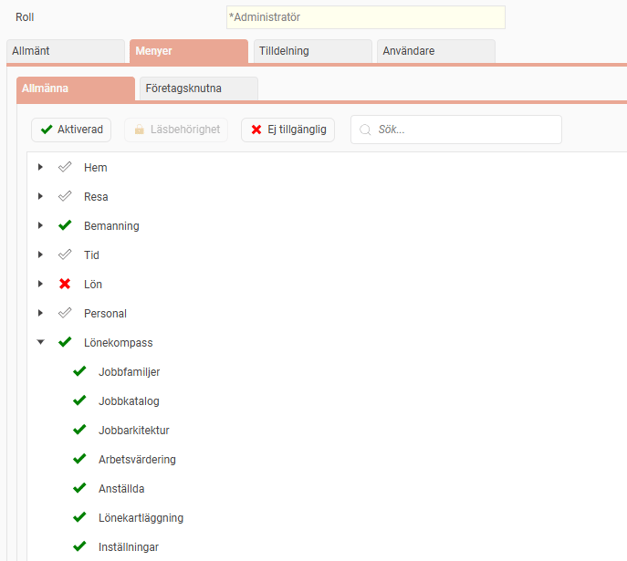Click the green checkmark next to Jobbkatalog
Viewport: 627px width, 561px height.
pos(80,401)
